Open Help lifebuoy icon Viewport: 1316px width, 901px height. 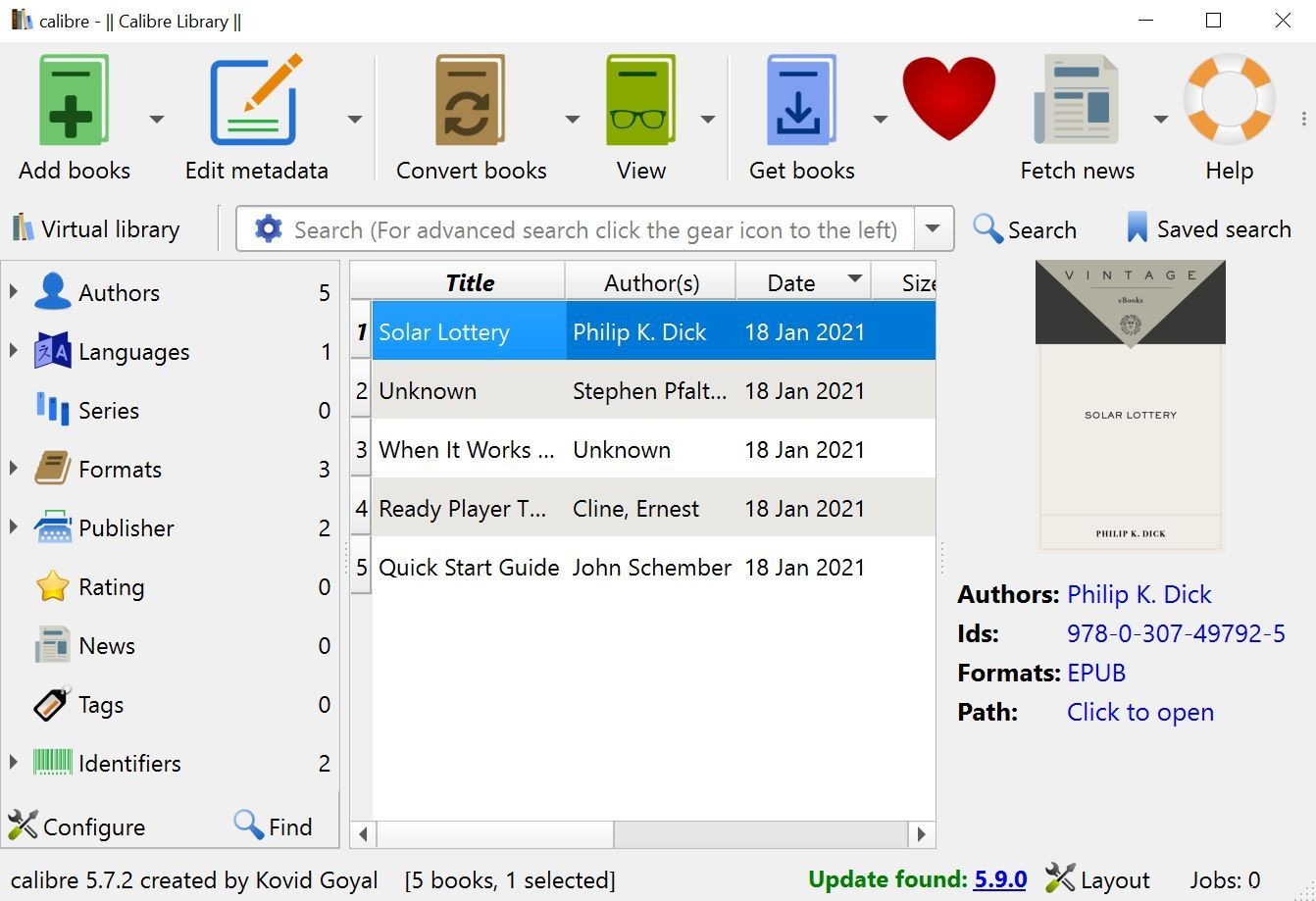[x=1229, y=98]
